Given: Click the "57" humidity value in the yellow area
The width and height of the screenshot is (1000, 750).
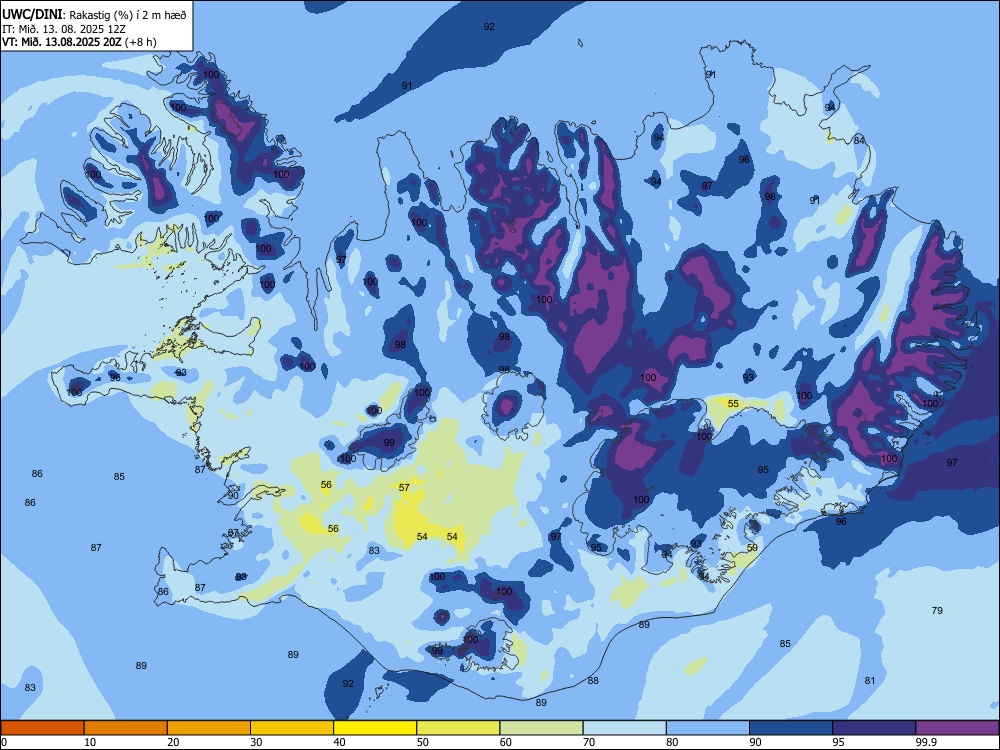Looking at the screenshot, I should coord(404,487).
